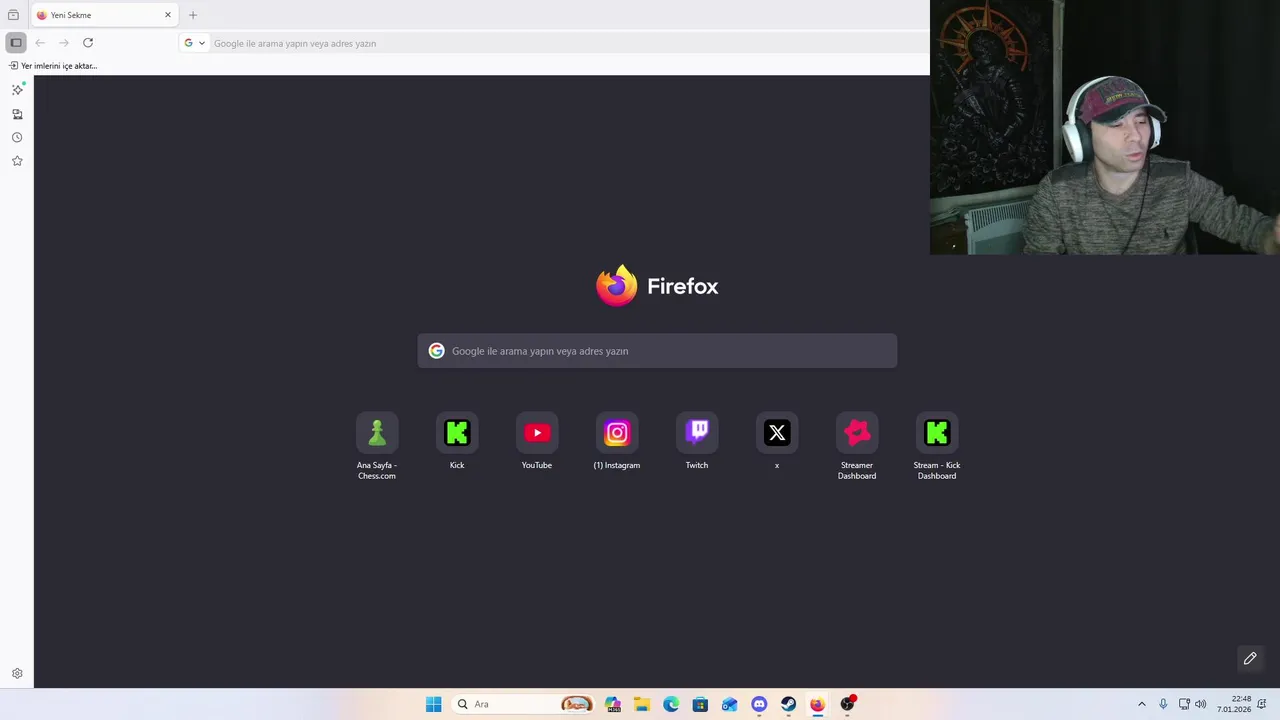Viewport: 1280px width, 720px height.
Task: Open the clock showing 22:48
Action: pyautogui.click(x=1234, y=704)
